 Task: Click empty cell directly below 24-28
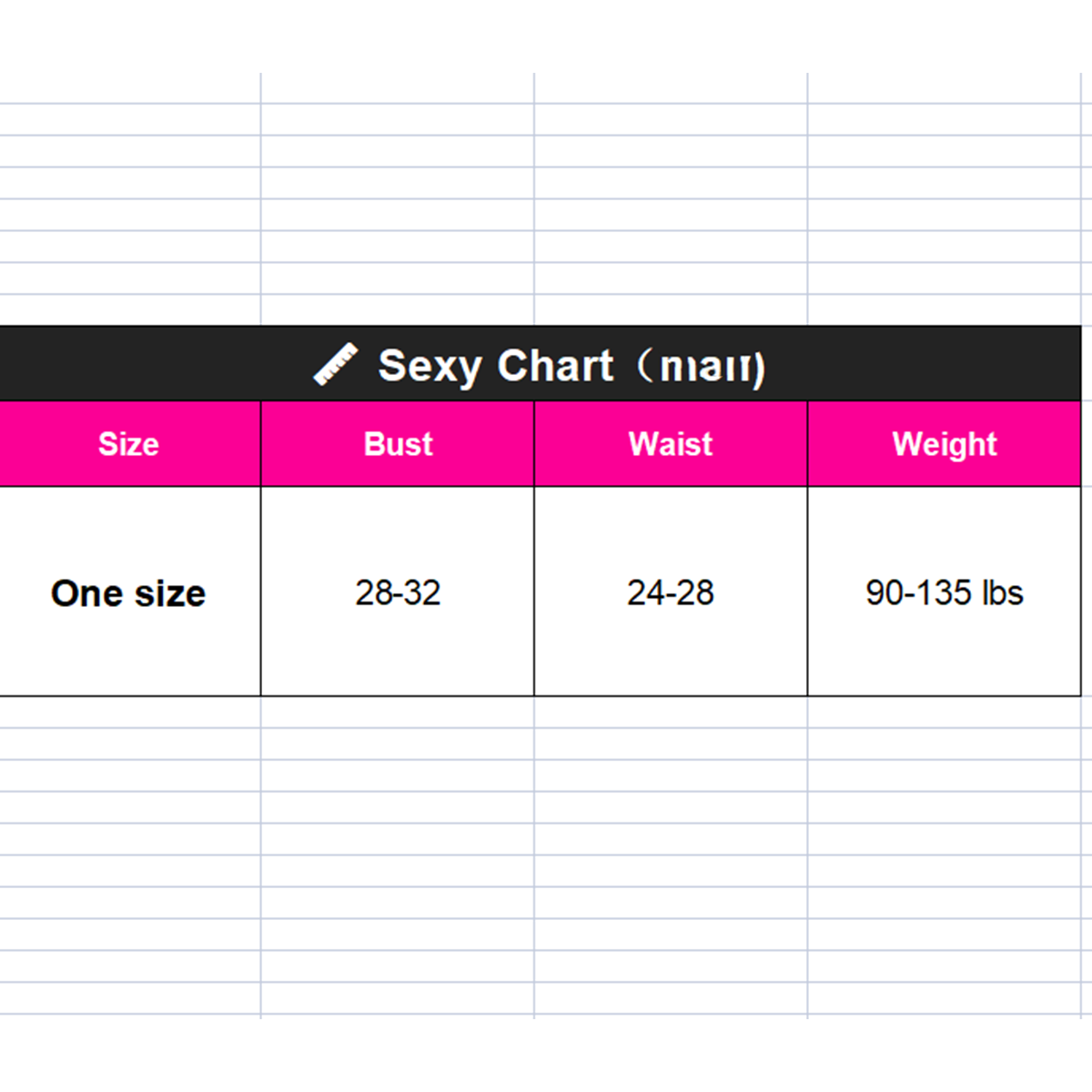671,713
